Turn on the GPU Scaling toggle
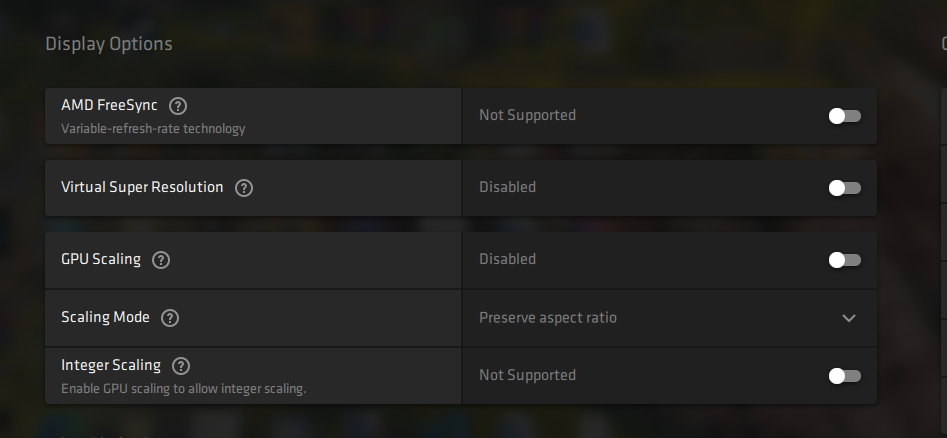 point(844,260)
